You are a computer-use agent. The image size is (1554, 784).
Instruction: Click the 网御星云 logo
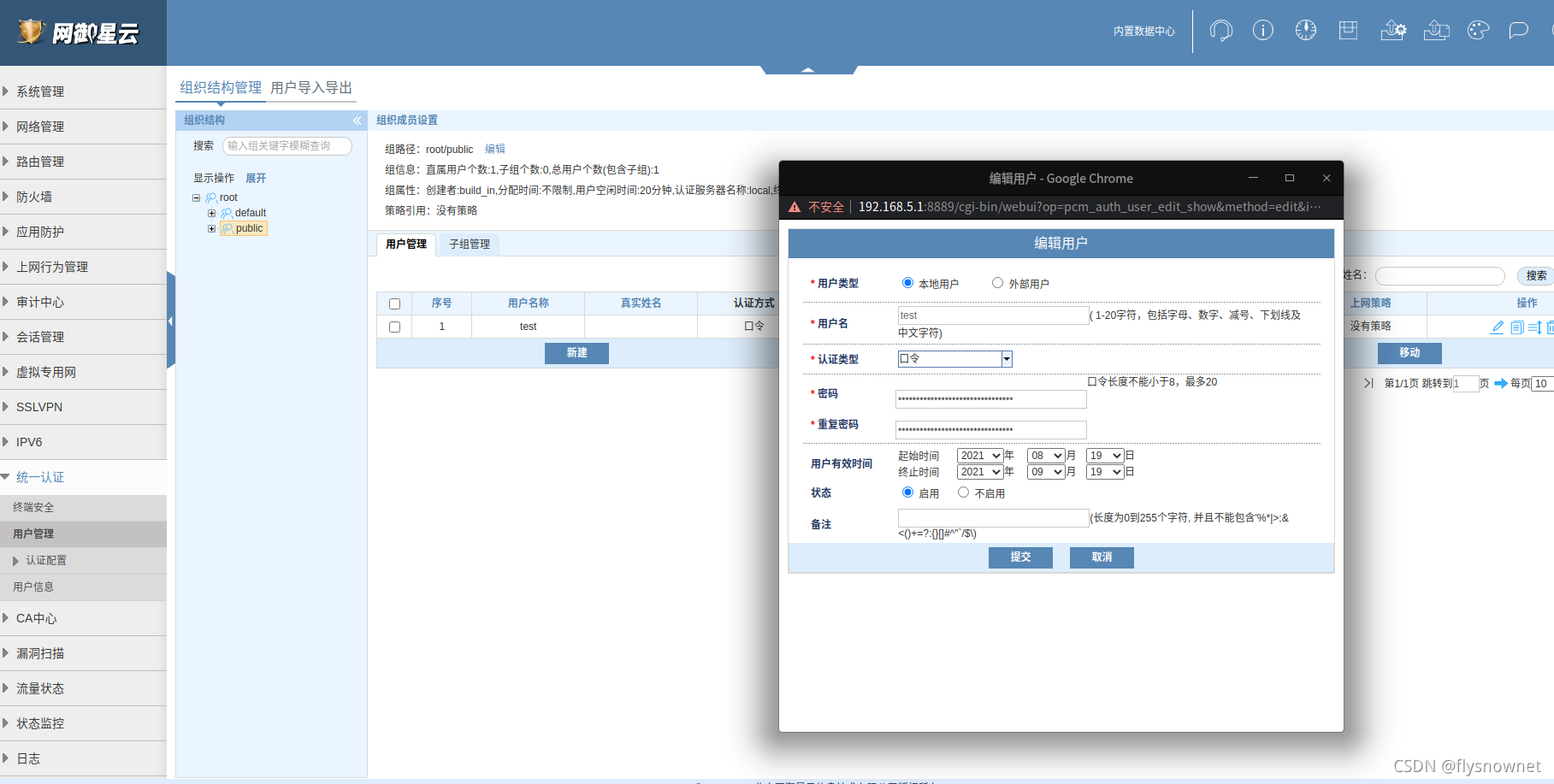click(x=78, y=32)
